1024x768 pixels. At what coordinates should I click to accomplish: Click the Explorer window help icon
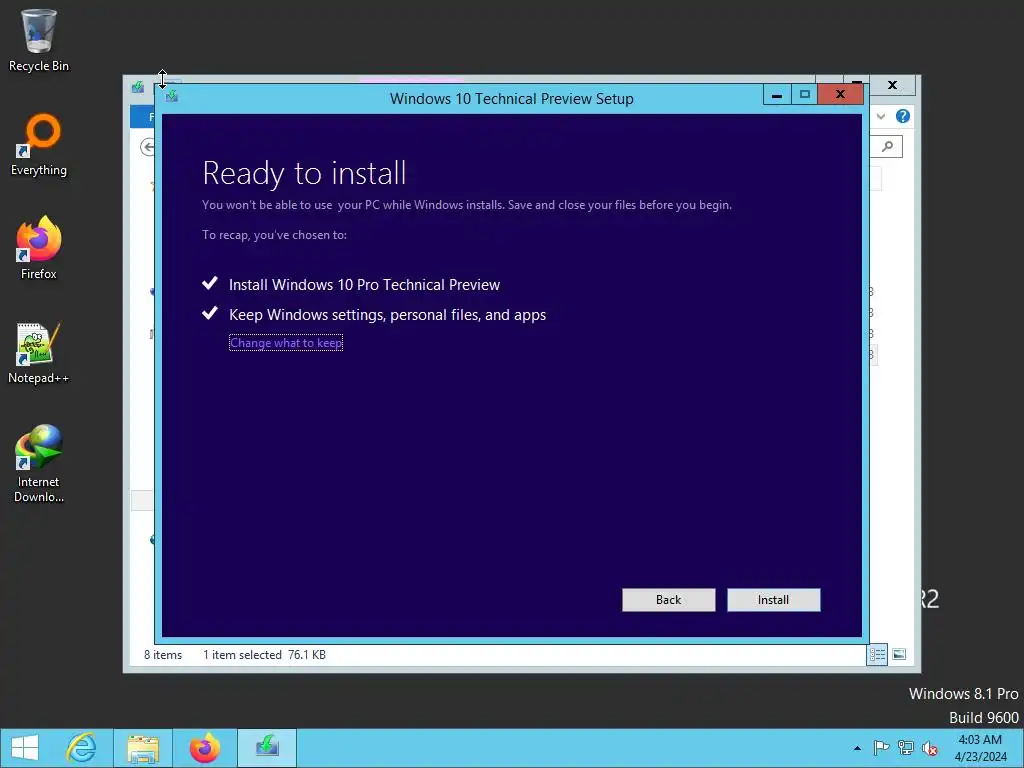click(x=903, y=116)
